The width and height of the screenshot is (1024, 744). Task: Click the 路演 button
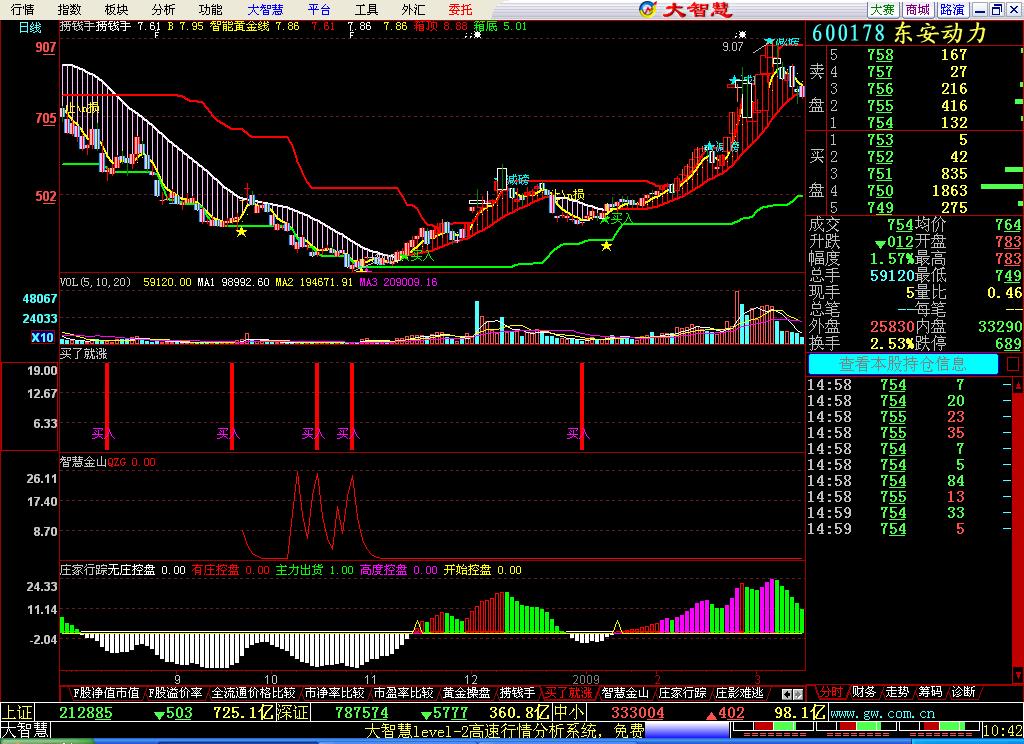tap(952, 9)
